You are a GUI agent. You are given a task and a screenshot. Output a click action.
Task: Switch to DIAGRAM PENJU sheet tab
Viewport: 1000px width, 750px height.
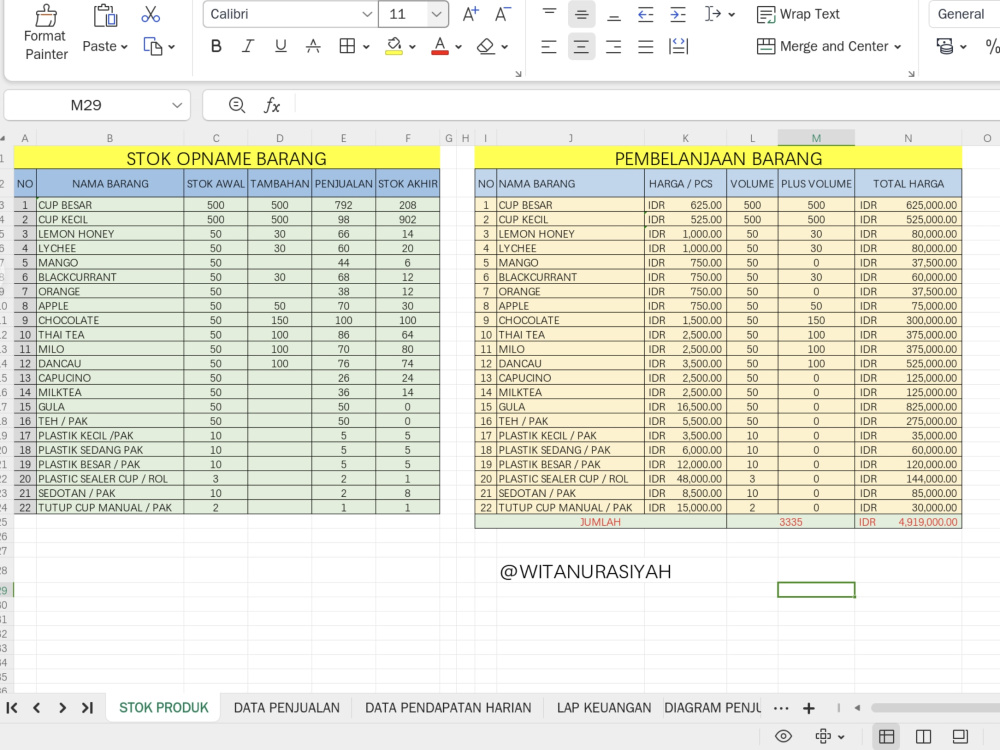(712, 707)
